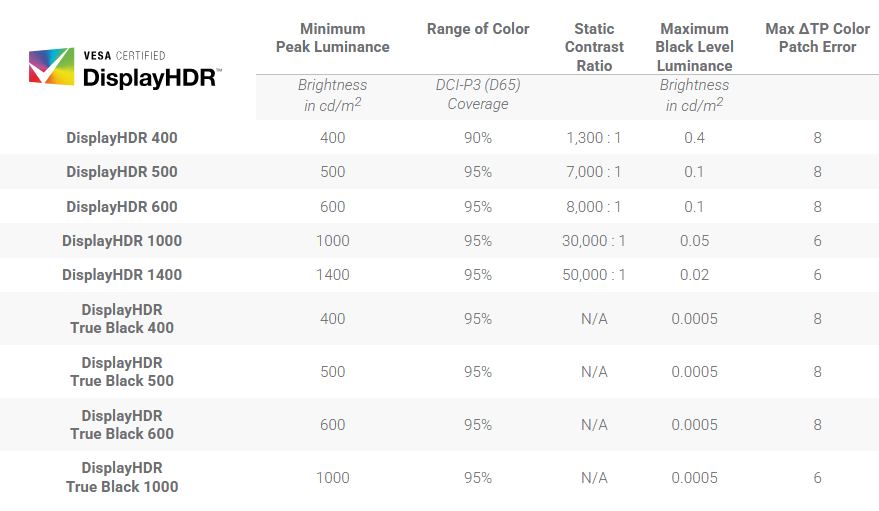
Task: Select the DisplayHDR True Black 600 label
Action: click(122, 425)
